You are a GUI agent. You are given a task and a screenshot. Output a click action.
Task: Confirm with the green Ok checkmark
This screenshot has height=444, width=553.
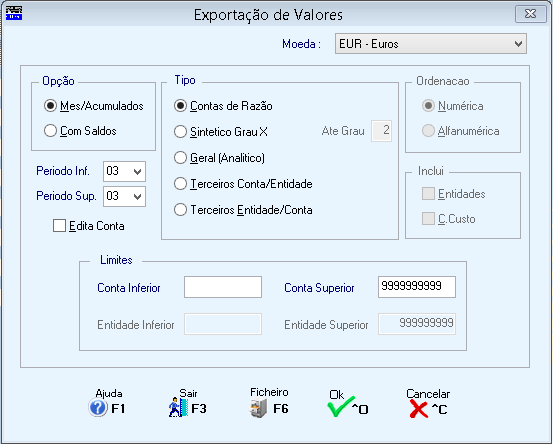pyautogui.click(x=340, y=406)
